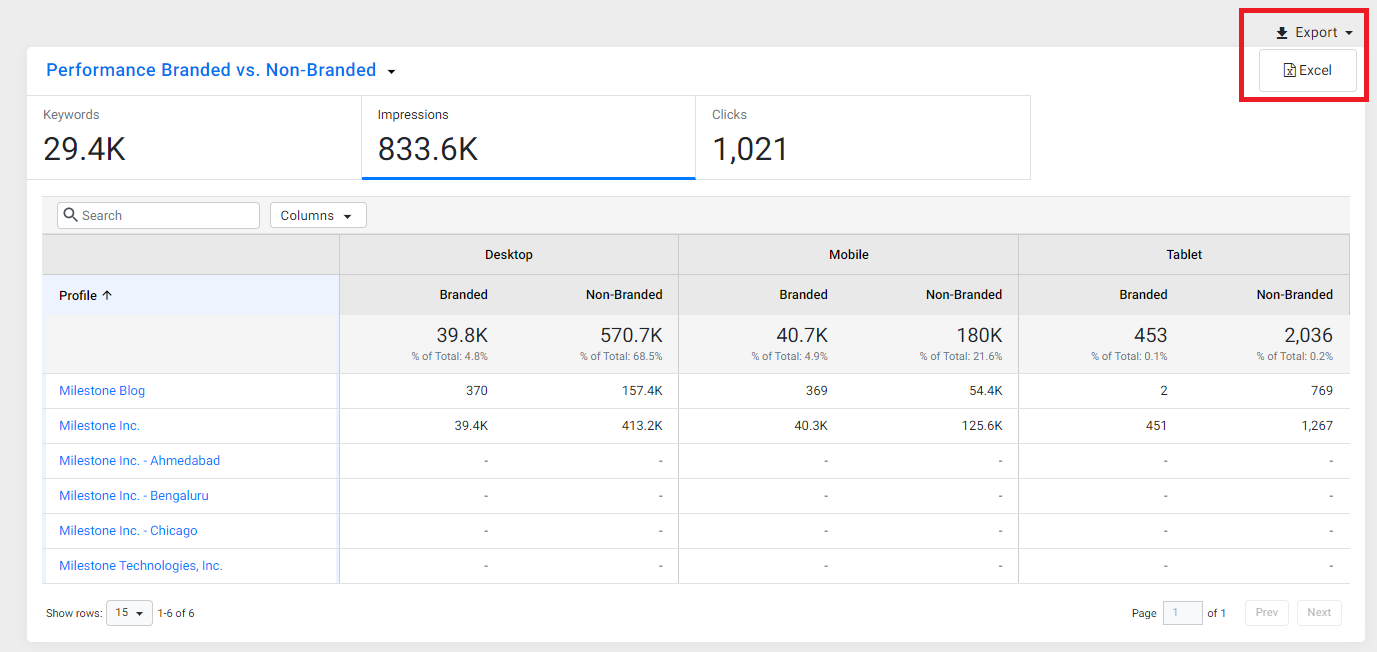Click the search magnifier icon
1377x652 pixels.
[x=70, y=215]
